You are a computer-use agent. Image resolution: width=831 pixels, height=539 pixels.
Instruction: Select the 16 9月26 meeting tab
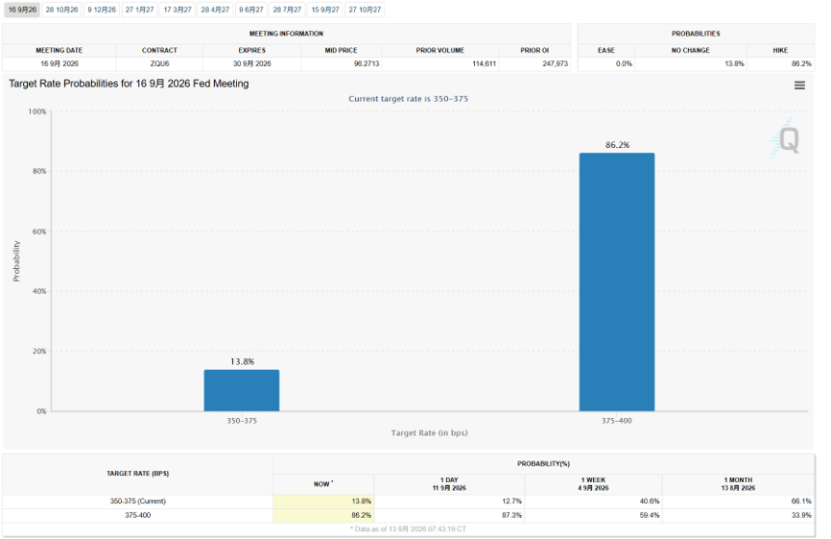pyautogui.click(x=22, y=10)
